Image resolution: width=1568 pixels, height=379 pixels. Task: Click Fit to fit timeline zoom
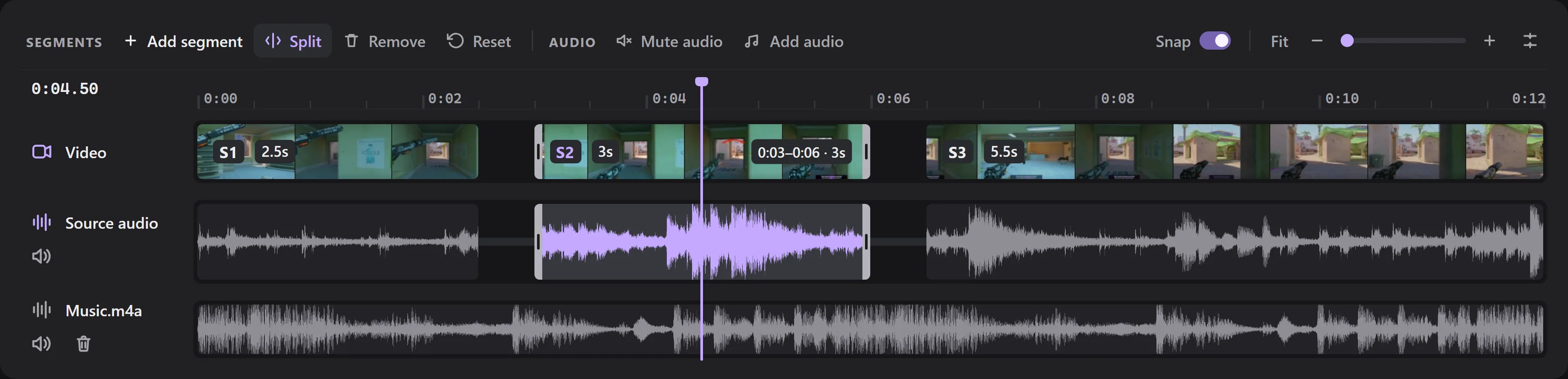coord(1279,41)
